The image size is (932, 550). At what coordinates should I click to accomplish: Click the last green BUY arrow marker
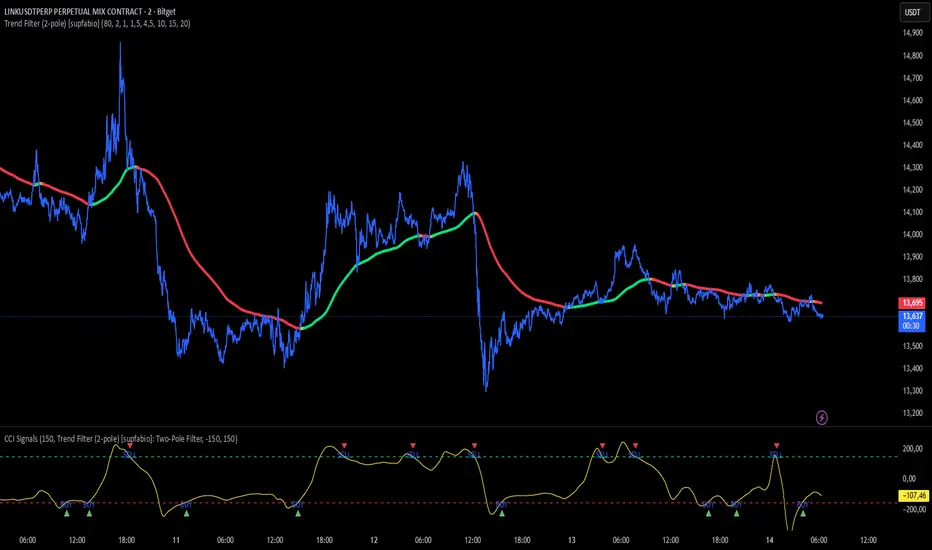[x=803, y=513]
